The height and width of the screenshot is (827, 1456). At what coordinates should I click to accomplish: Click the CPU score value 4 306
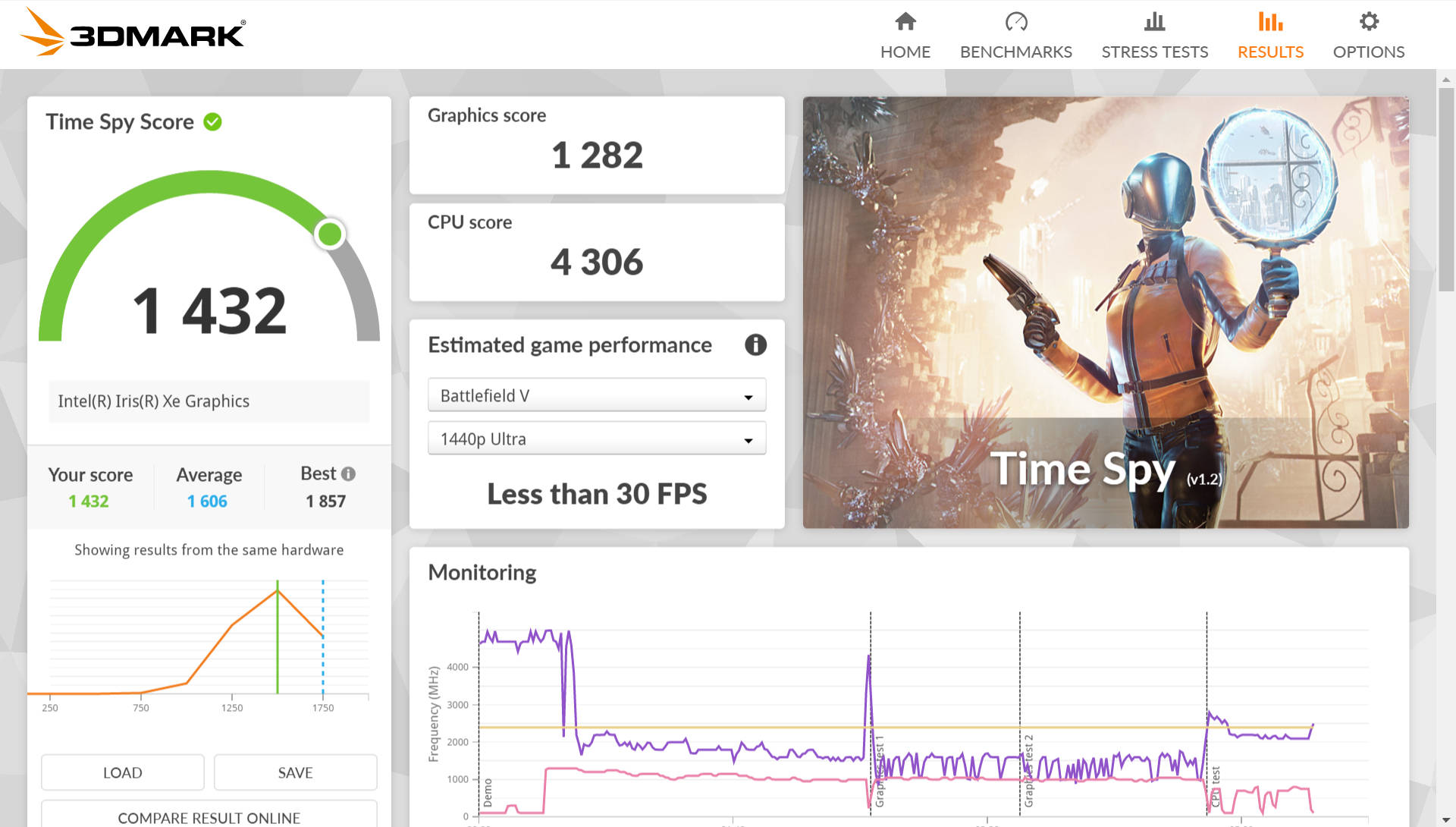click(597, 263)
